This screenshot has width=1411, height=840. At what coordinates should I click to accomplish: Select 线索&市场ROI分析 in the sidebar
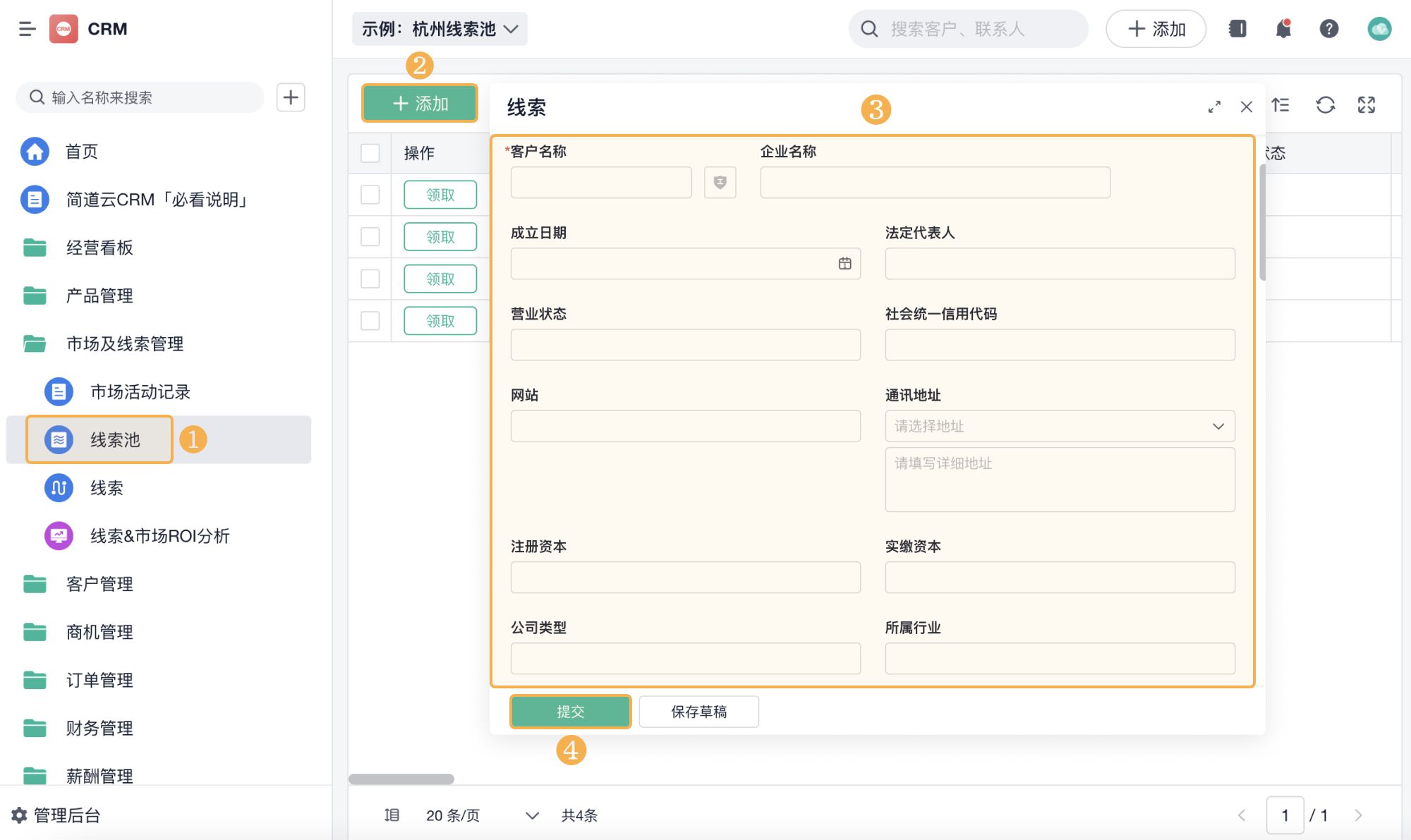159,536
